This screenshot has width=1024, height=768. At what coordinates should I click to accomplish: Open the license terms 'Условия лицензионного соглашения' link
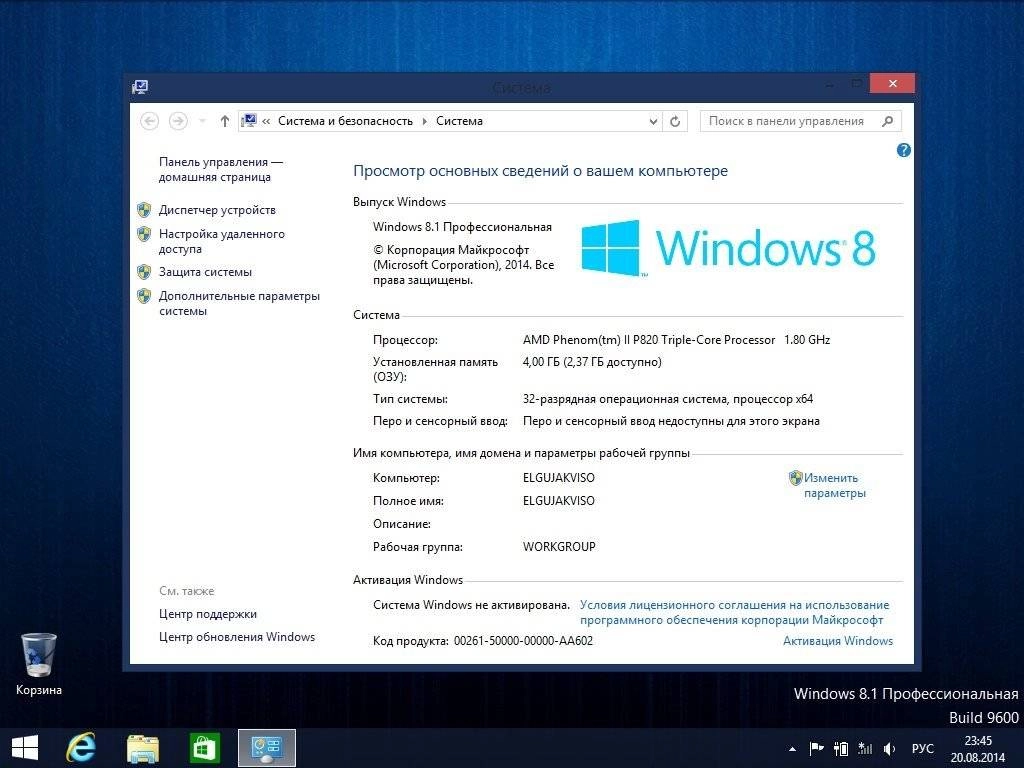tap(734, 613)
